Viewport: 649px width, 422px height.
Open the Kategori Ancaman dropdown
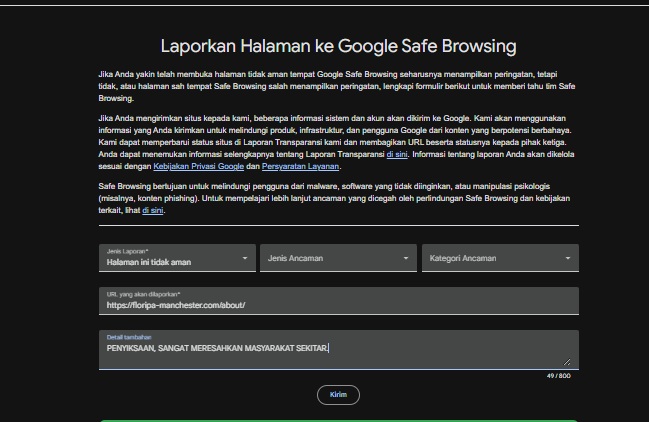point(500,258)
